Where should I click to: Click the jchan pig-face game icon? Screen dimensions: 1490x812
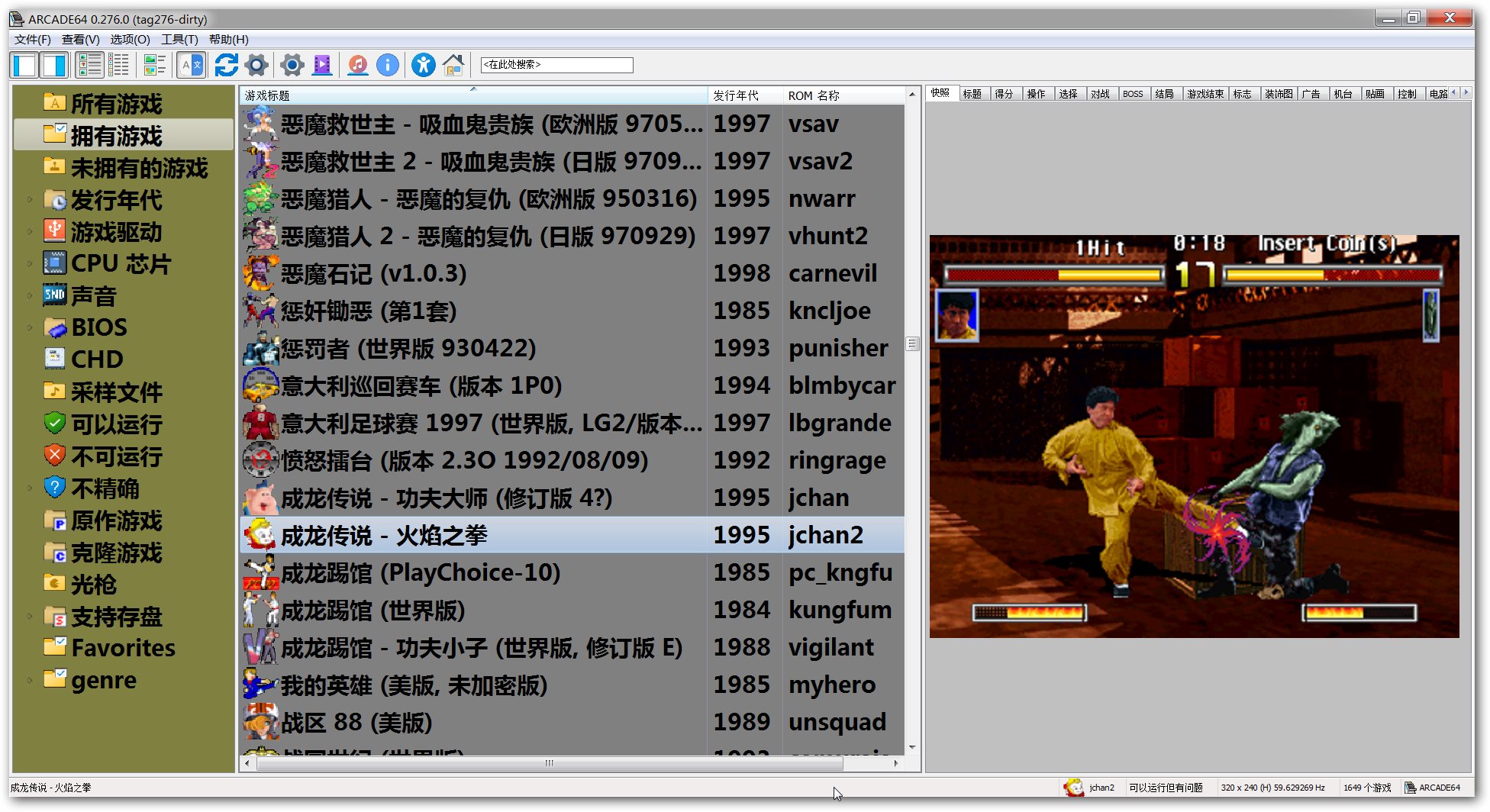click(x=260, y=498)
